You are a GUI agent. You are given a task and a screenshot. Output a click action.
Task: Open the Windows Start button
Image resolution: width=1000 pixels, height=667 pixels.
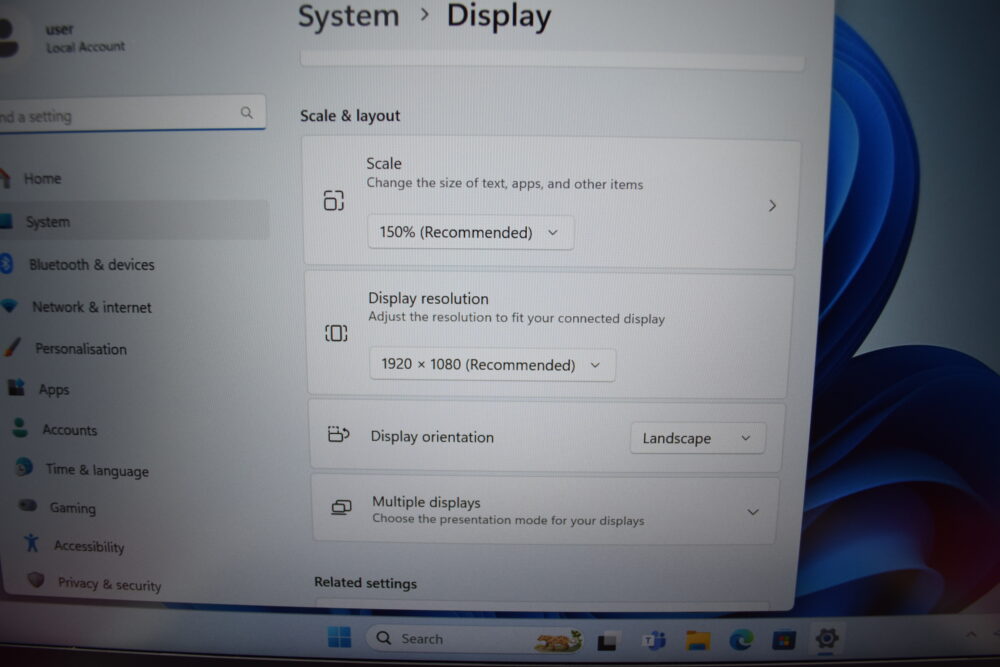click(339, 636)
